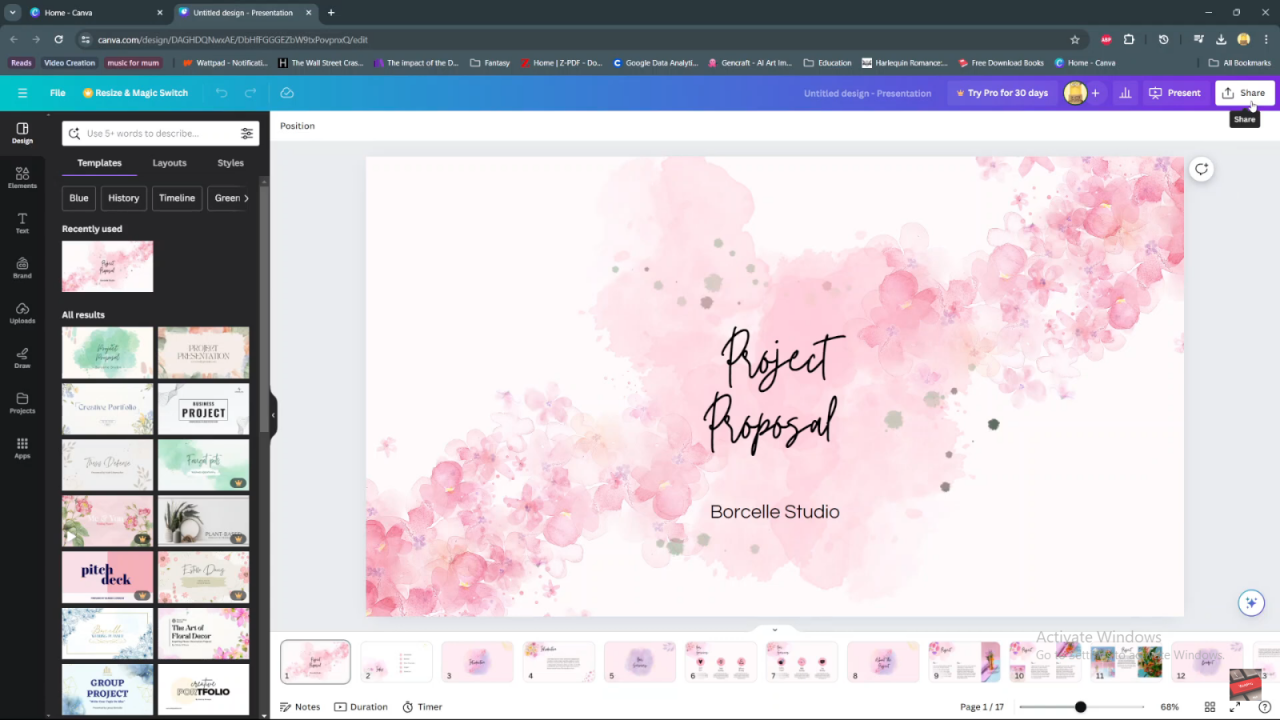Filter templates by Blue chip
Image resolution: width=1280 pixels, height=720 pixels.
[x=78, y=198]
